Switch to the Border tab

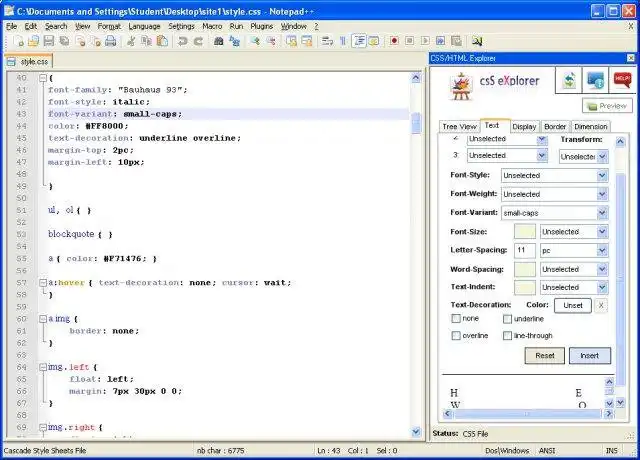click(555, 127)
